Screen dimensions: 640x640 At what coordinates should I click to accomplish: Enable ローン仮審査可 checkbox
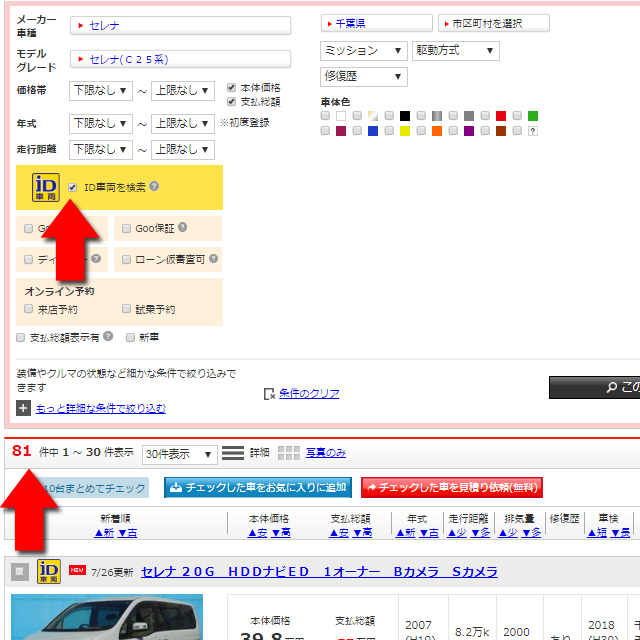(x=126, y=259)
